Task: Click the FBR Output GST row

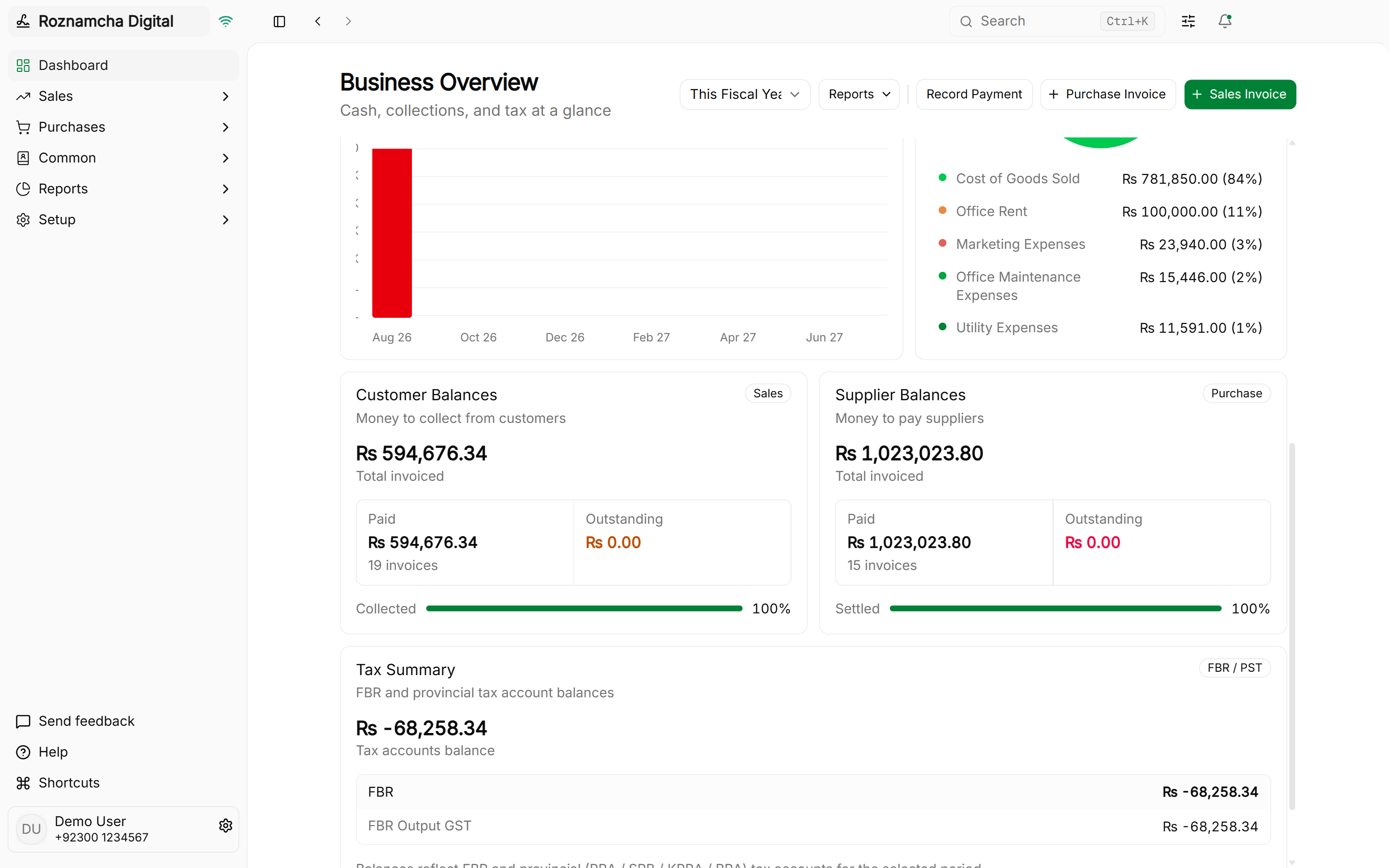Action: pyautogui.click(x=813, y=826)
